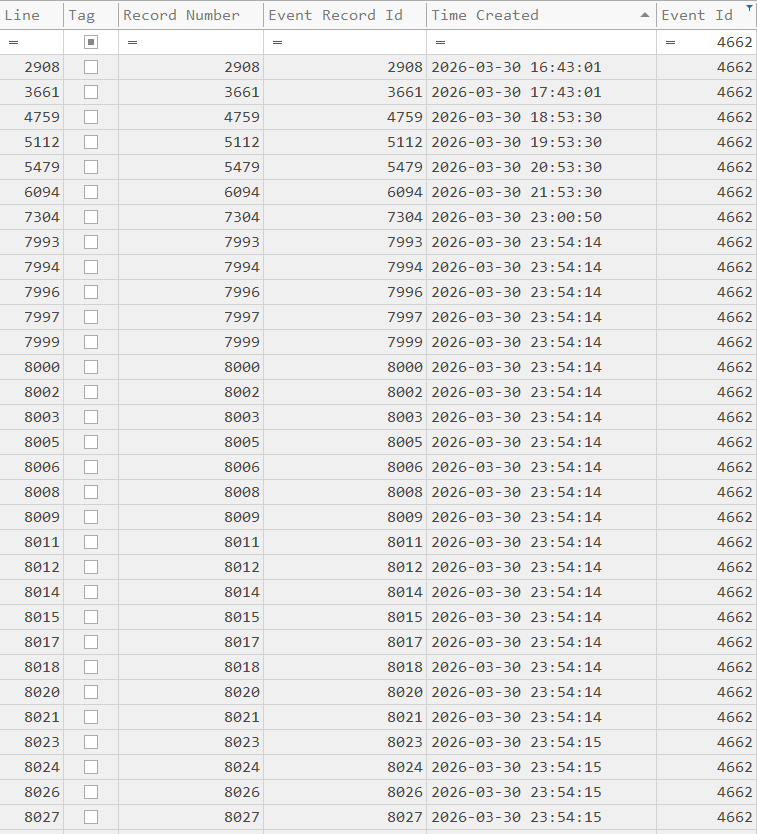Click Record Number cell 8015
The width and height of the screenshot is (757, 834).
coord(191,617)
